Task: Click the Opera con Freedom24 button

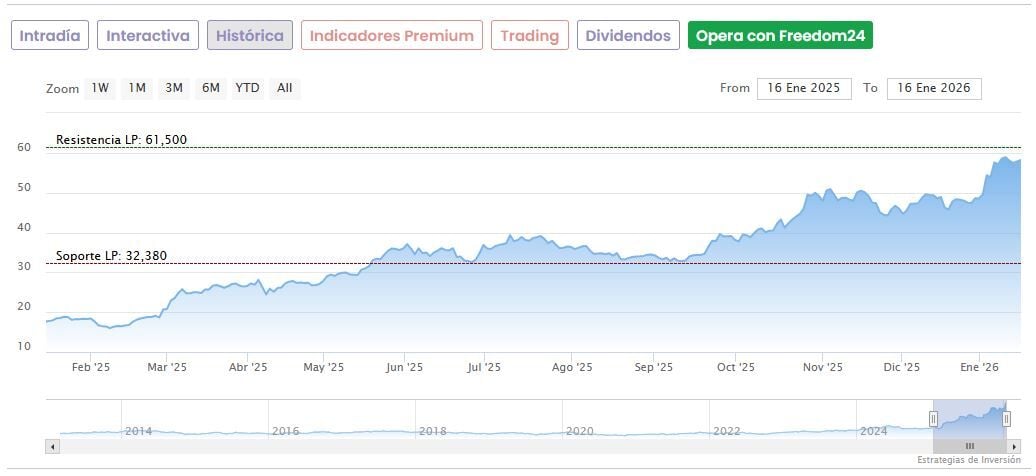Action: coord(780,36)
